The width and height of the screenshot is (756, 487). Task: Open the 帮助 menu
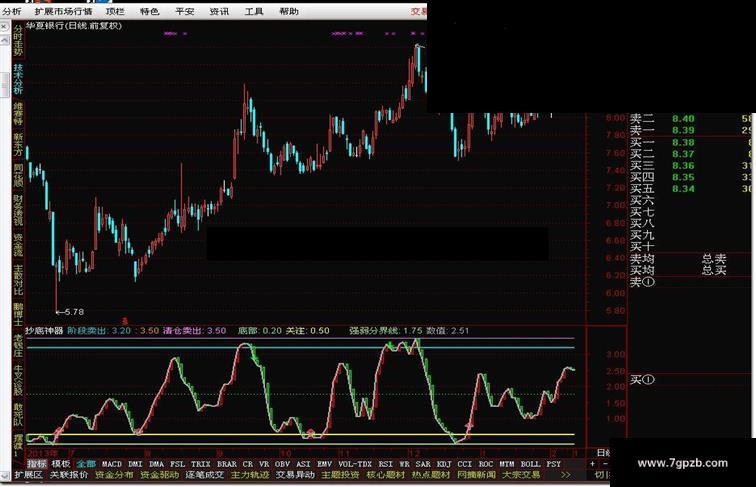click(289, 11)
